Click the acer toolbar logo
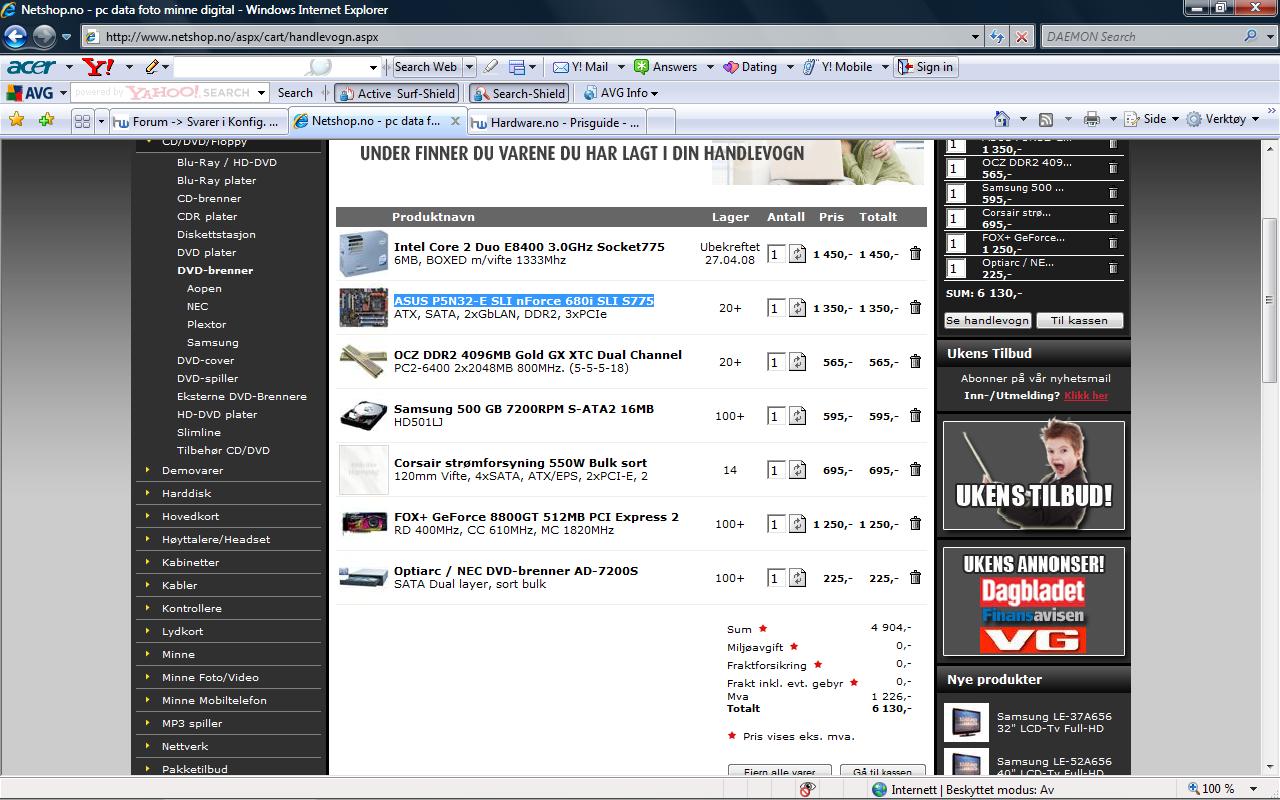This screenshot has height=800, width=1280. [x=32, y=67]
